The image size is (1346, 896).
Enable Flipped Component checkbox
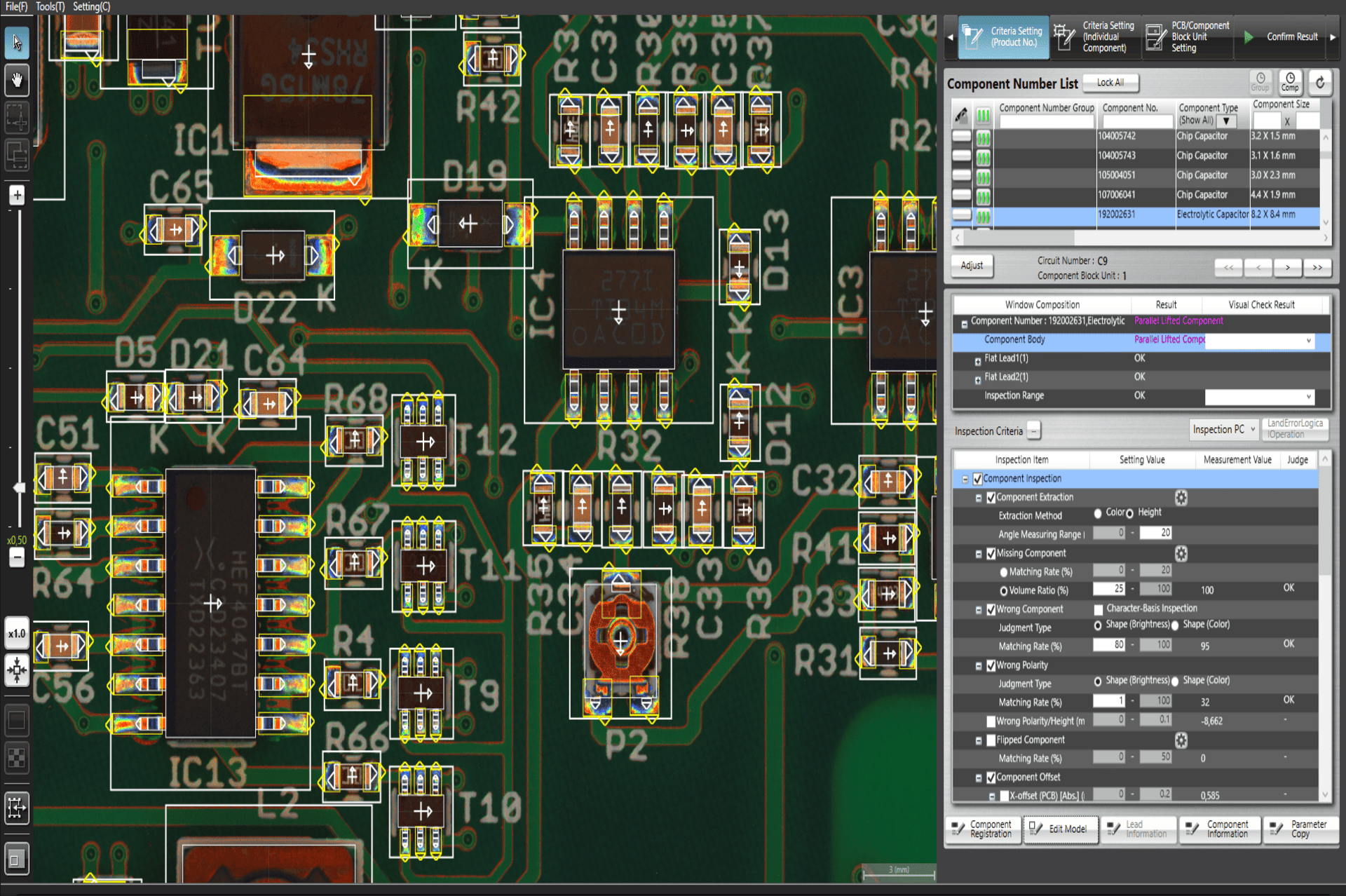(x=991, y=740)
